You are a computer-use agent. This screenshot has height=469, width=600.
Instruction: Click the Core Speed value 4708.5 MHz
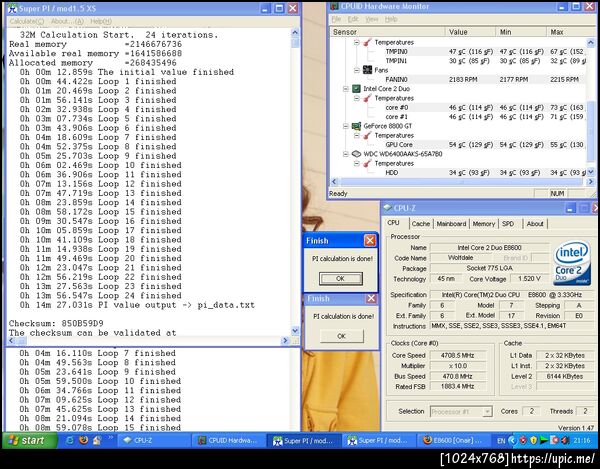[x=458, y=355]
